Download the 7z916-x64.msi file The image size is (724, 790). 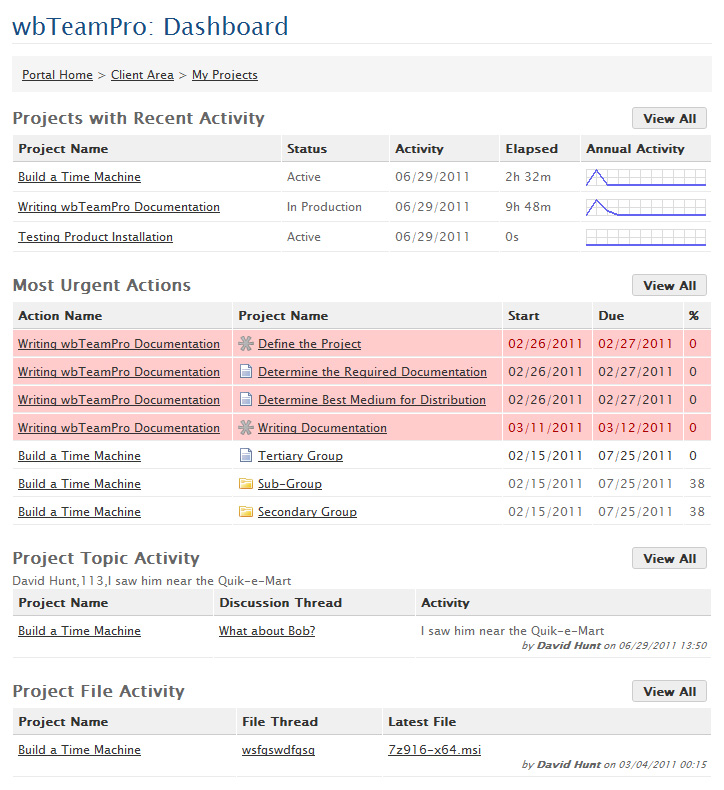pos(434,750)
